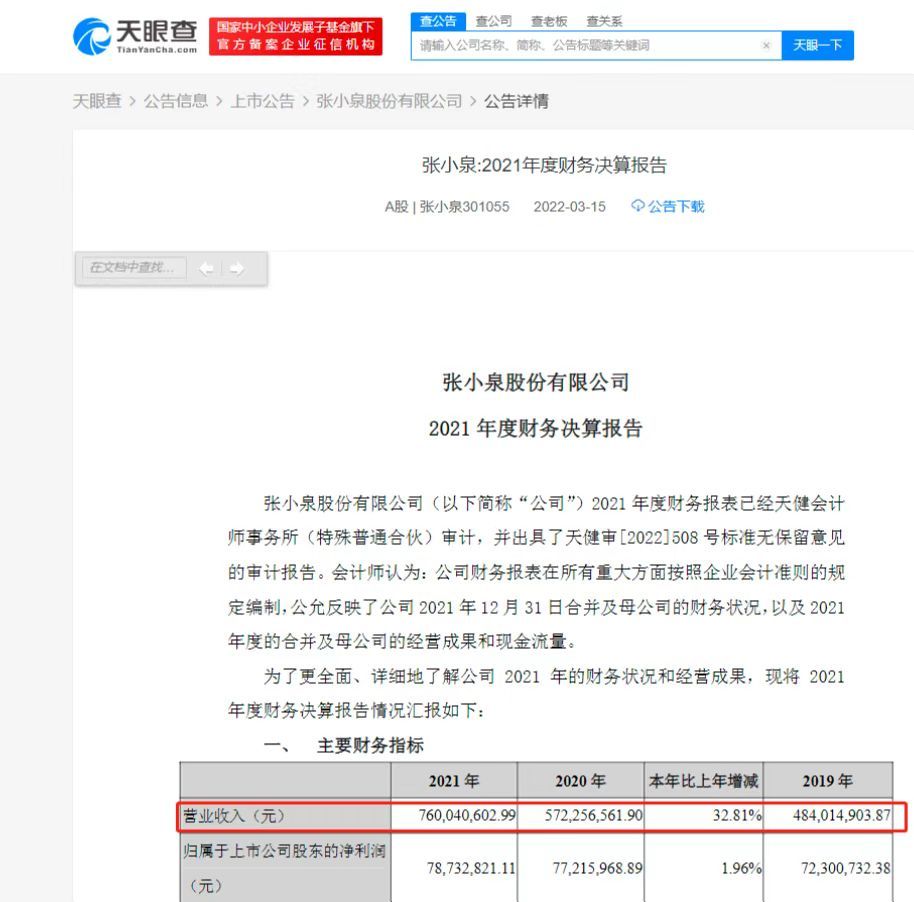The image size is (914, 902).
Task: Open the red official credit agency banner
Action: (296, 36)
